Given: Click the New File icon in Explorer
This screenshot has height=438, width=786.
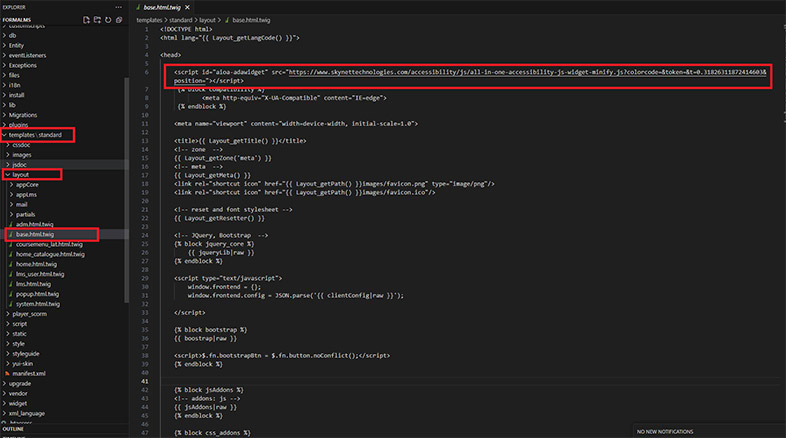Looking at the screenshot, I should [x=86, y=20].
